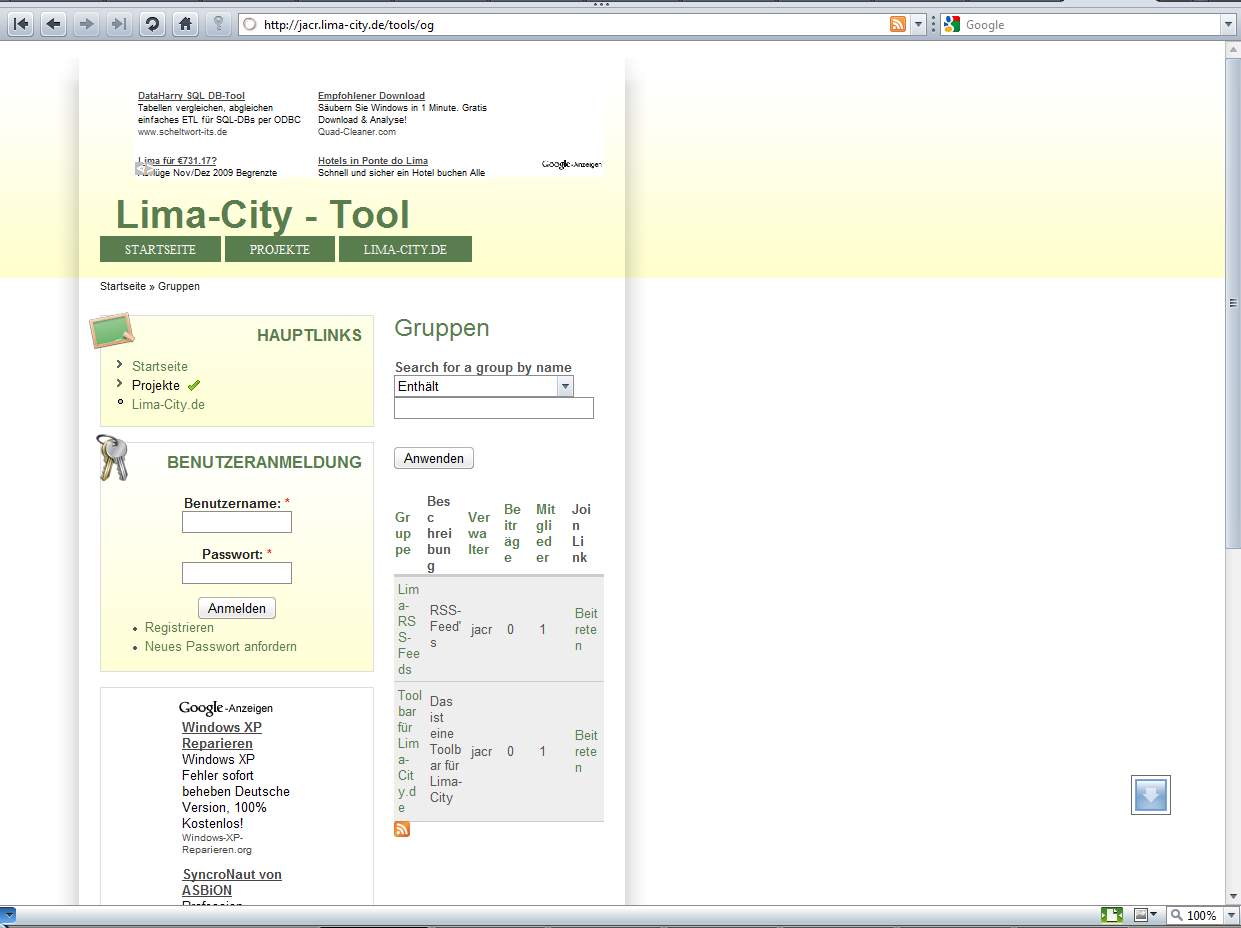Click the panel toggle icon at bottom-left

7,914
